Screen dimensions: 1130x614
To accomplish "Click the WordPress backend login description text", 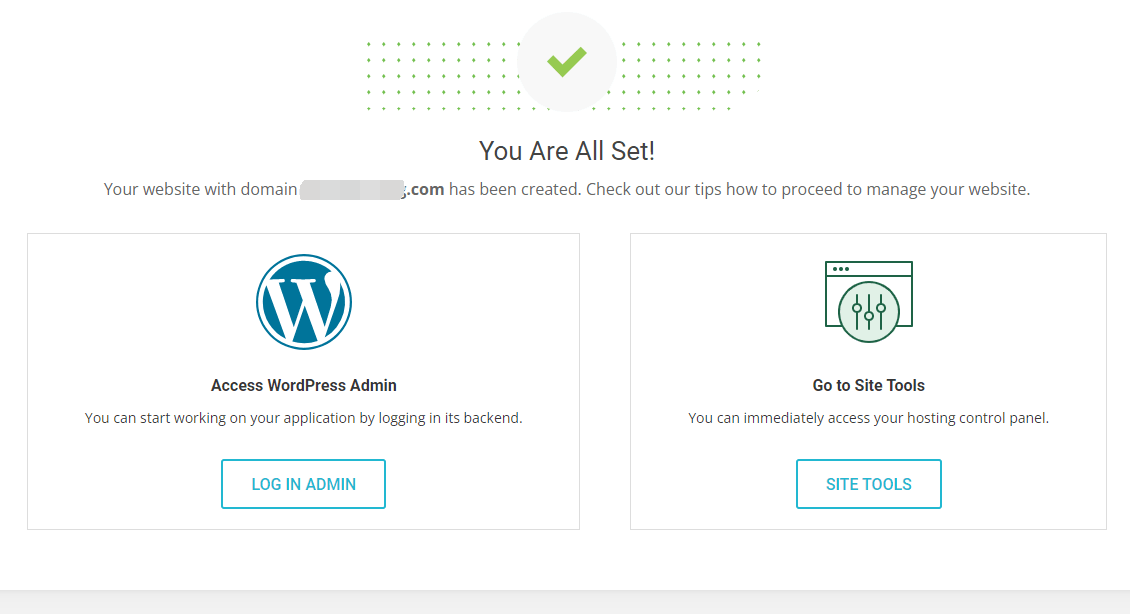I will point(304,418).
